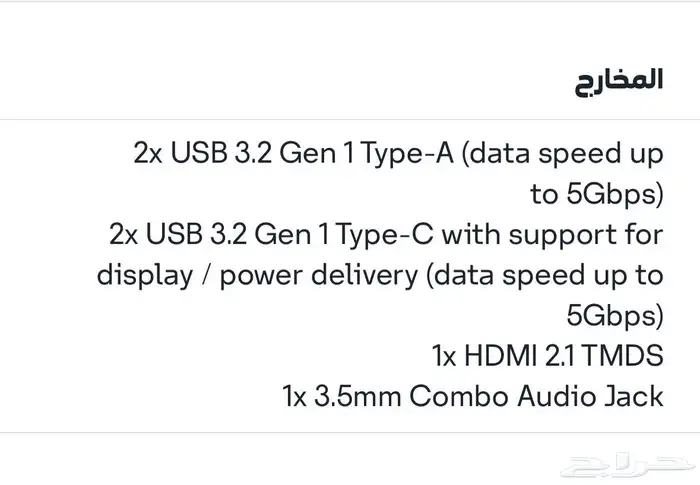
Task: Click the المخارج section header
Action: pyautogui.click(x=619, y=81)
